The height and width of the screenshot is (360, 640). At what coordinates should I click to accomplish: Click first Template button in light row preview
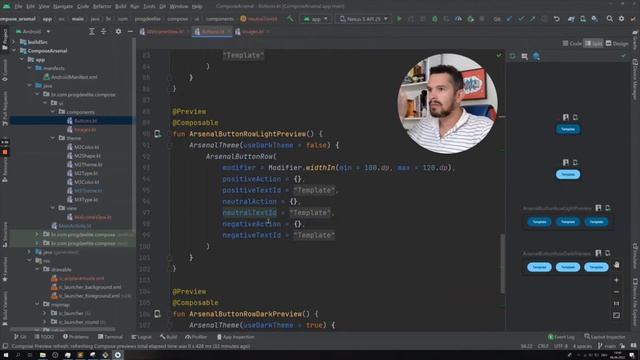[x=539, y=222]
